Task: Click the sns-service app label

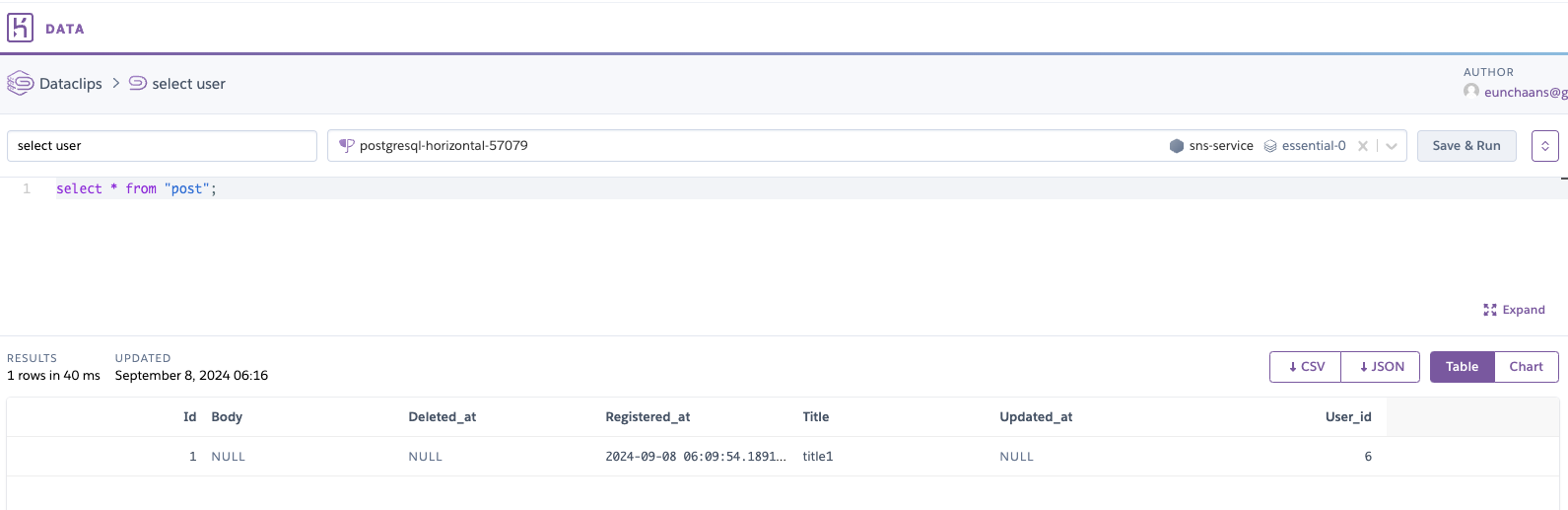Action: pyautogui.click(x=1221, y=146)
